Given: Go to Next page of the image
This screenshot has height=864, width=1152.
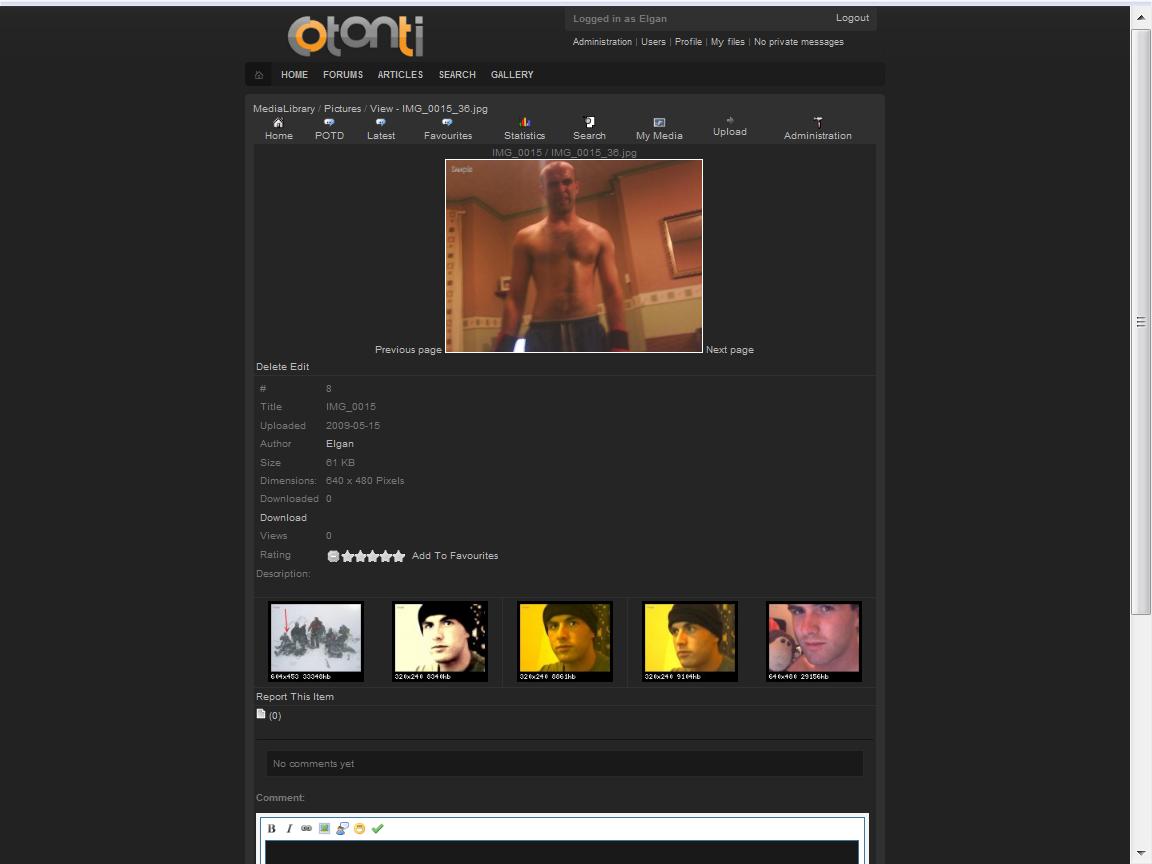Looking at the screenshot, I should 730,350.
